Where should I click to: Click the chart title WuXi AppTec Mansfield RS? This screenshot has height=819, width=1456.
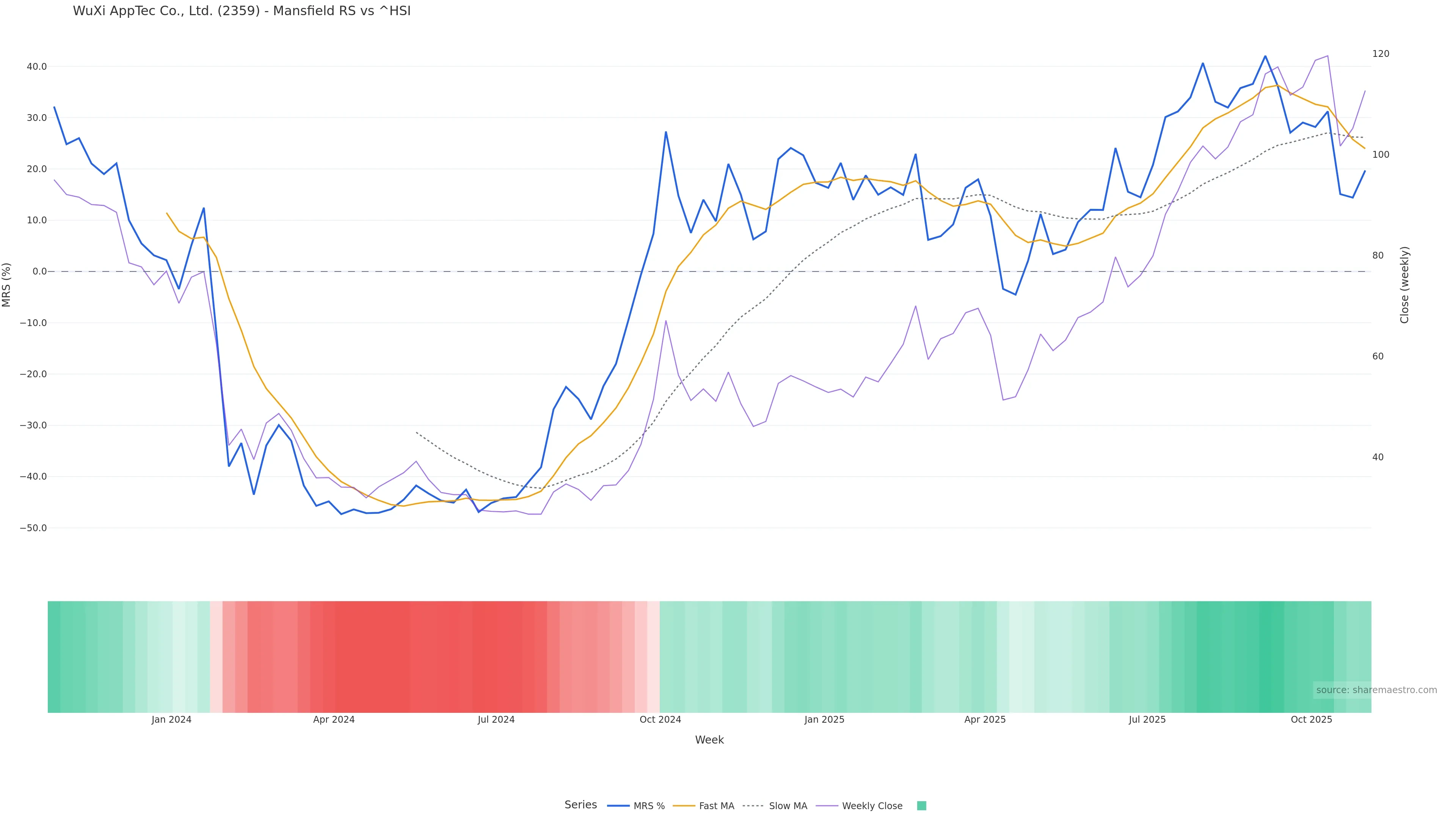(242, 11)
